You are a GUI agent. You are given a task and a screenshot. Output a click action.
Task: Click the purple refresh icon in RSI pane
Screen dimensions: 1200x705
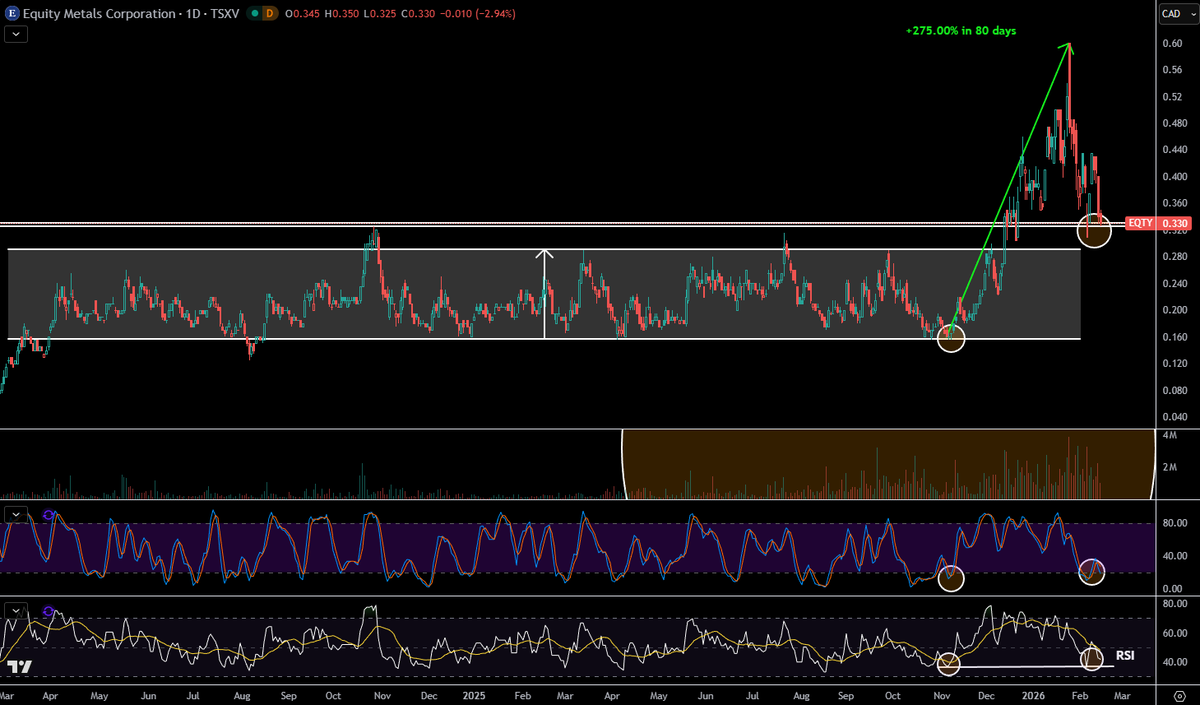[48, 611]
